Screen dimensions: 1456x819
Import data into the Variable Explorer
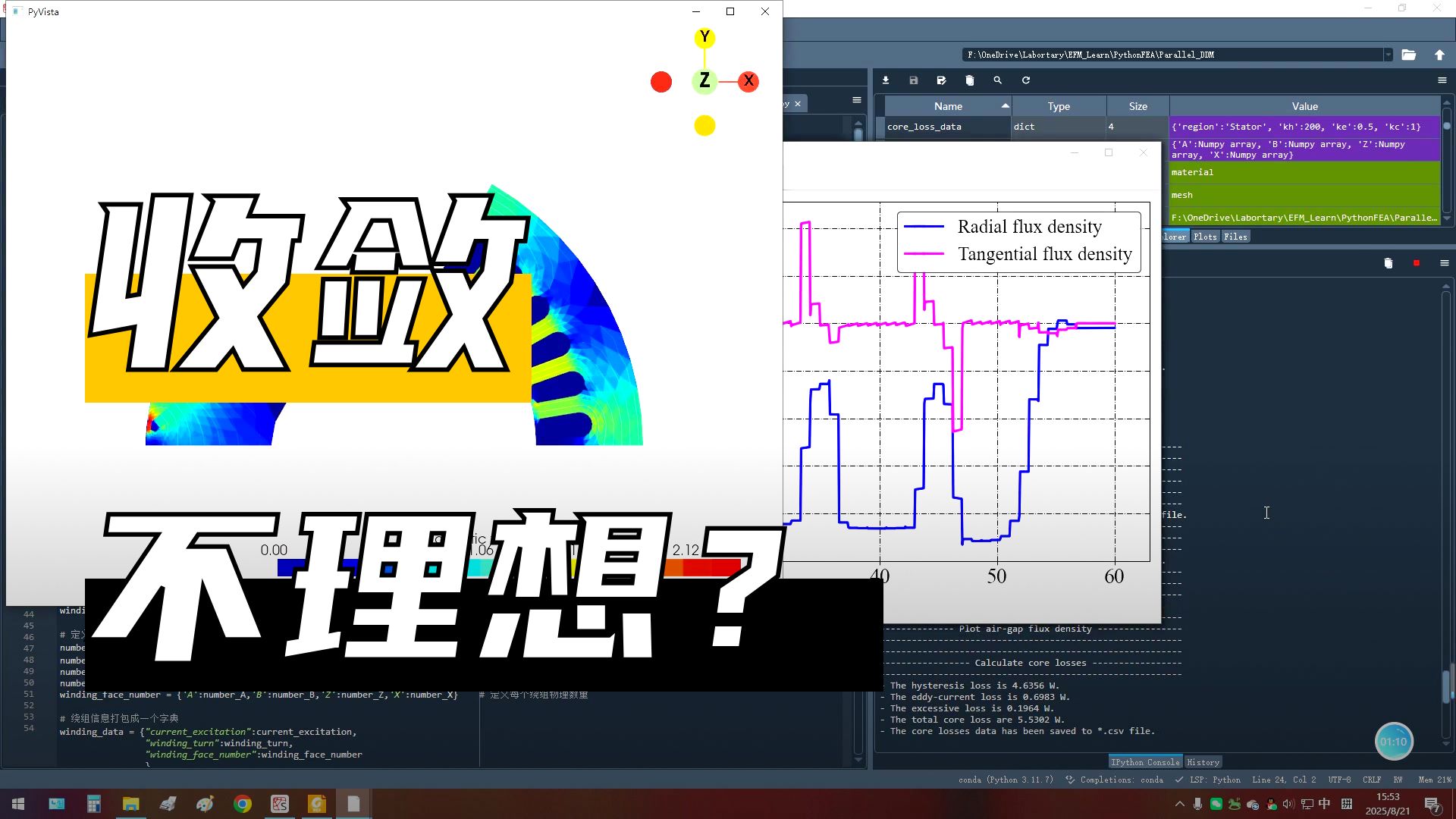pyautogui.click(x=886, y=80)
